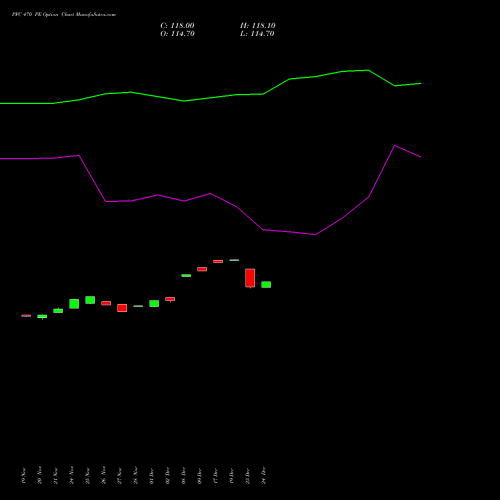Click the chart title text at top-left
The image size is (500, 500).
tap(64, 15)
